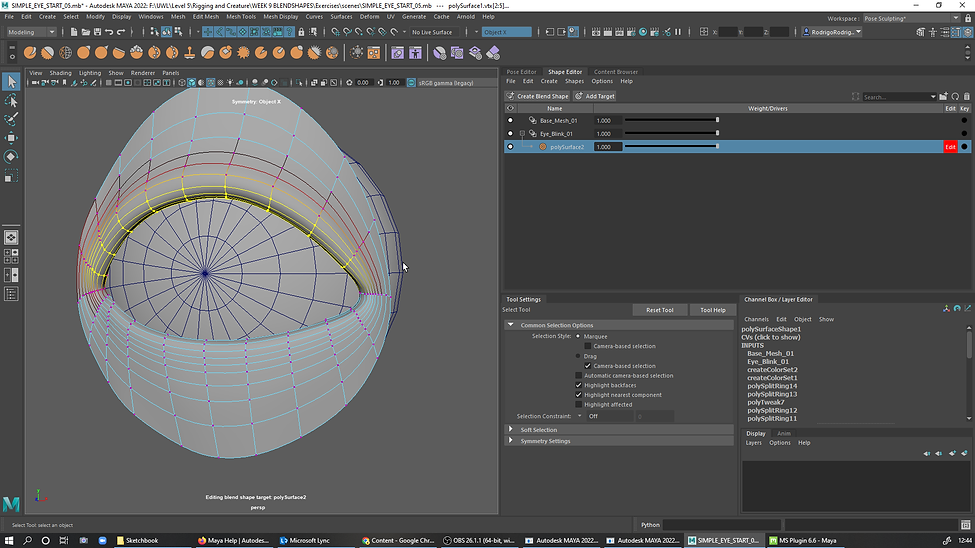Pick the mesh-patterned Relax sculpt tool

(65, 53)
